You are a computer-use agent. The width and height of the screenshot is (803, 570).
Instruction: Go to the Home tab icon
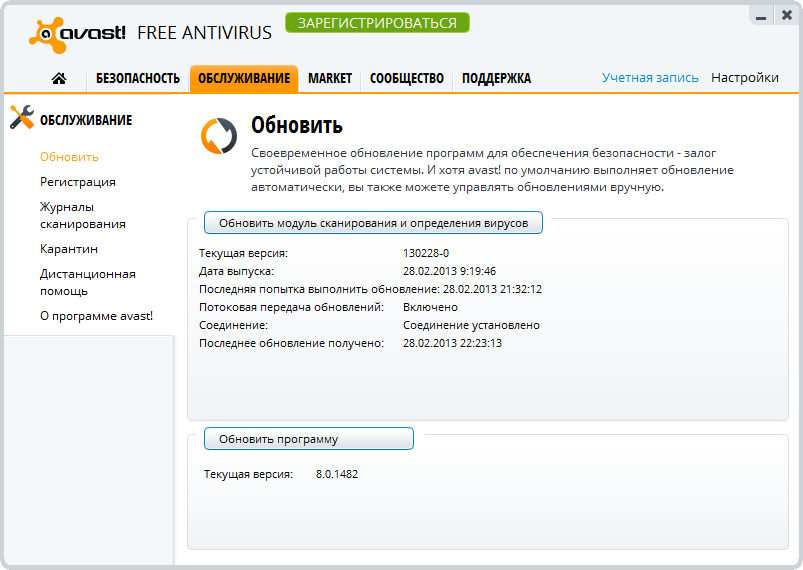[x=59, y=78]
